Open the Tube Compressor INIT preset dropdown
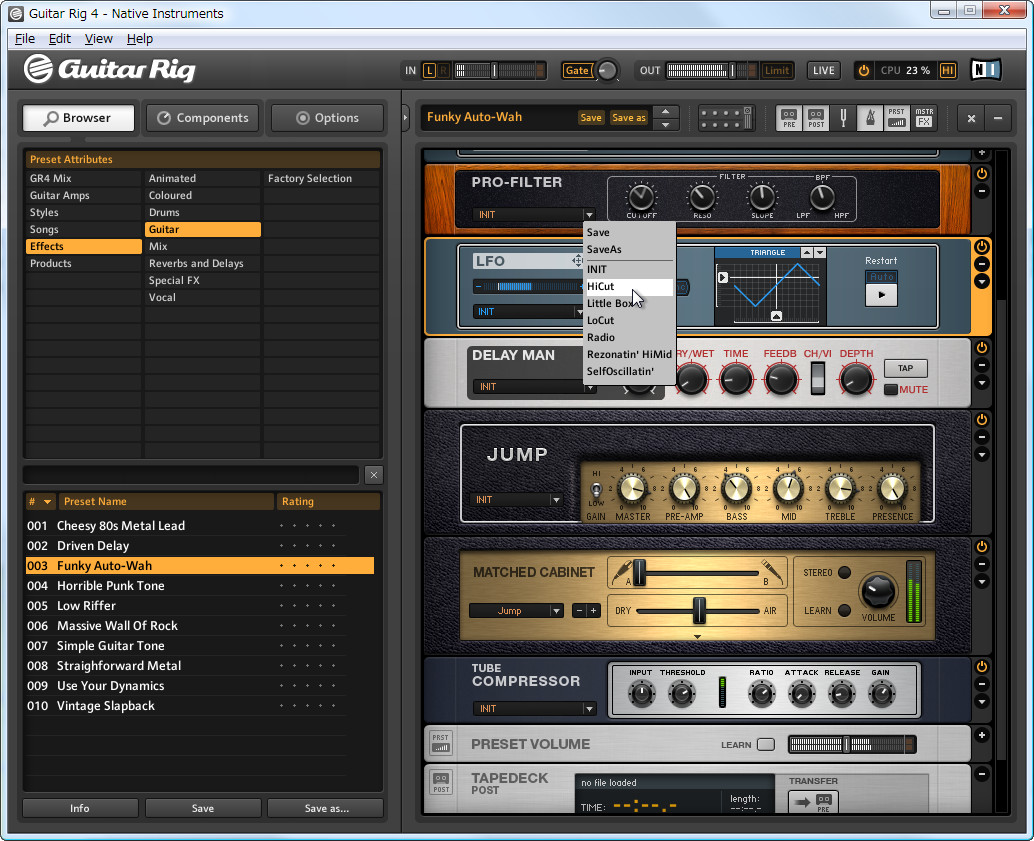The width and height of the screenshot is (1034, 841). [533, 709]
